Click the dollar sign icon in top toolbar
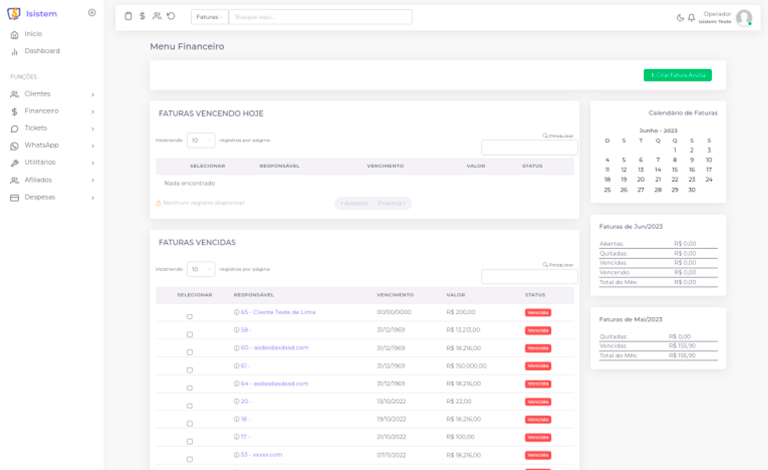This screenshot has width=768, height=470. (142, 17)
